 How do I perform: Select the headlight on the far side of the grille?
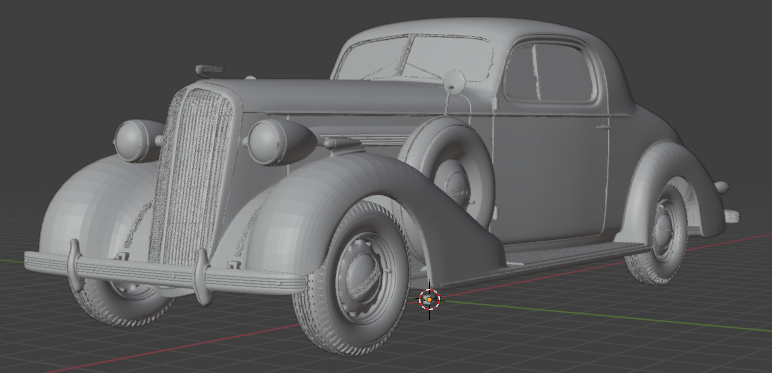[137, 140]
